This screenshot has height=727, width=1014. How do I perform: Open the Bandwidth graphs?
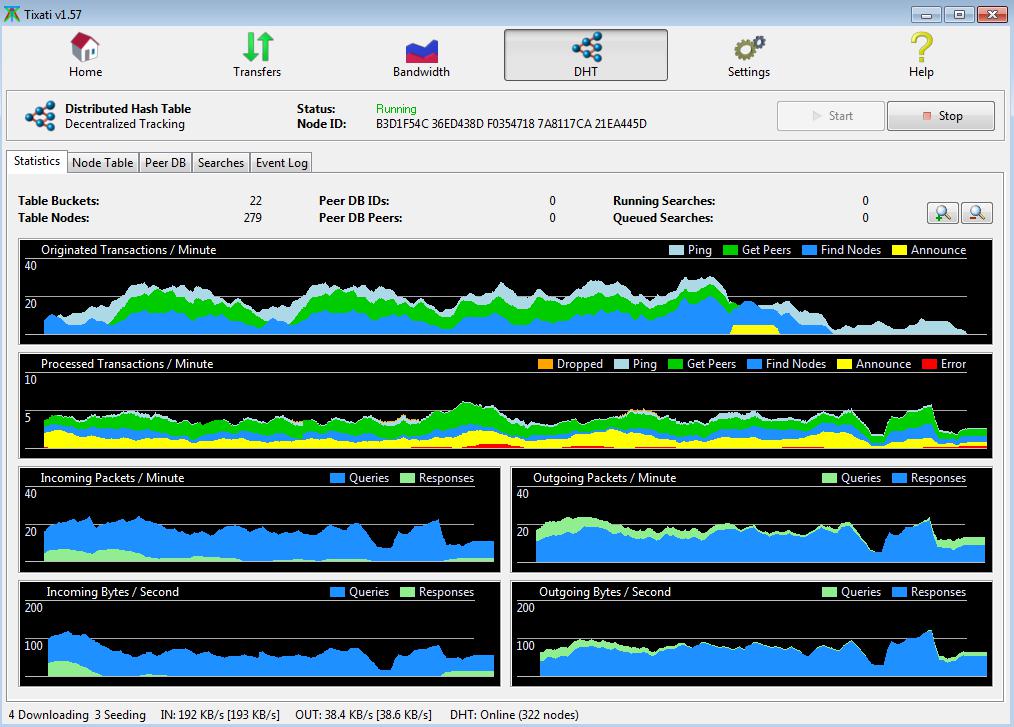pos(421,55)
